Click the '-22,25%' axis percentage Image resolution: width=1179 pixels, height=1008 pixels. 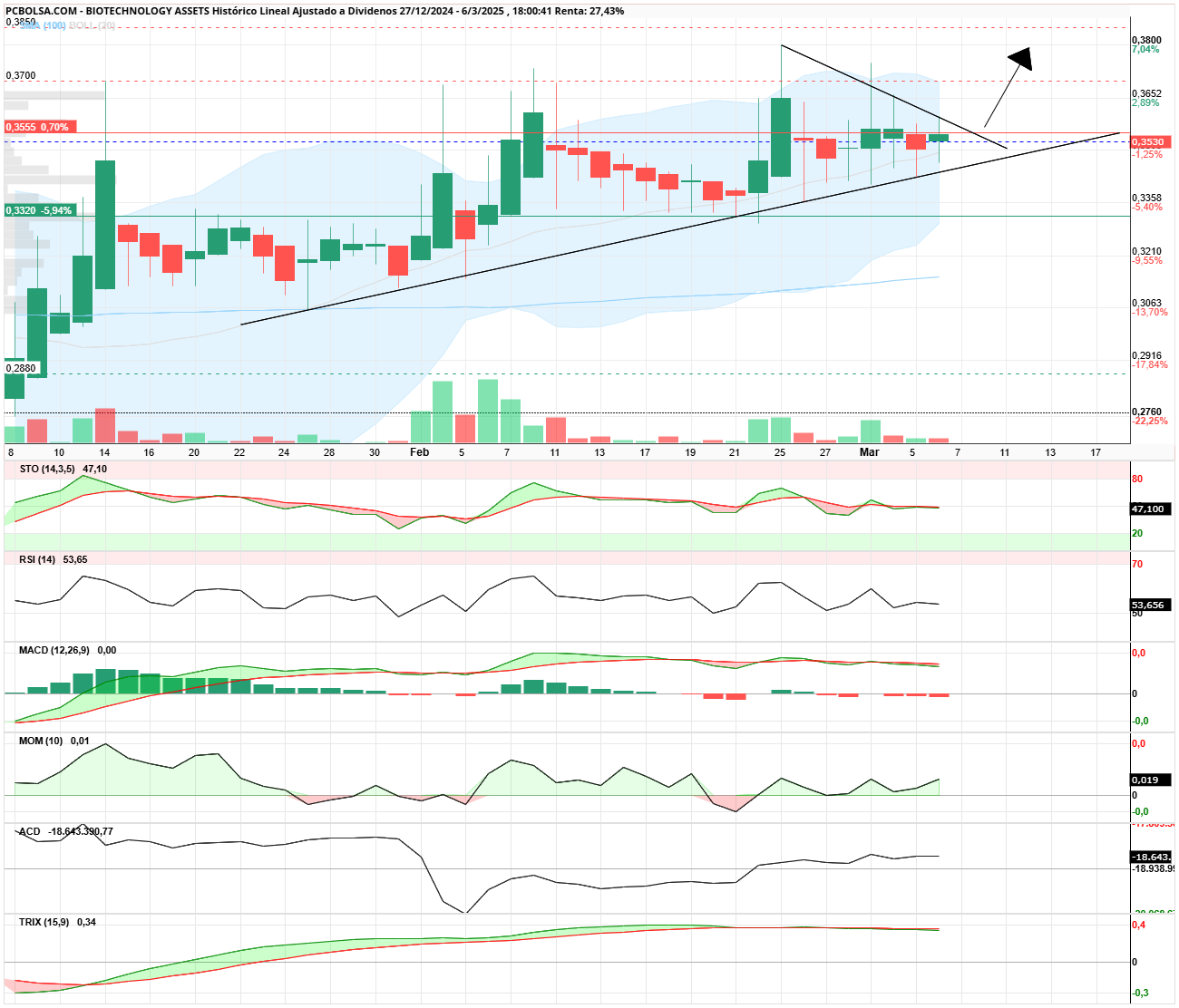(x=1150, y=421)
